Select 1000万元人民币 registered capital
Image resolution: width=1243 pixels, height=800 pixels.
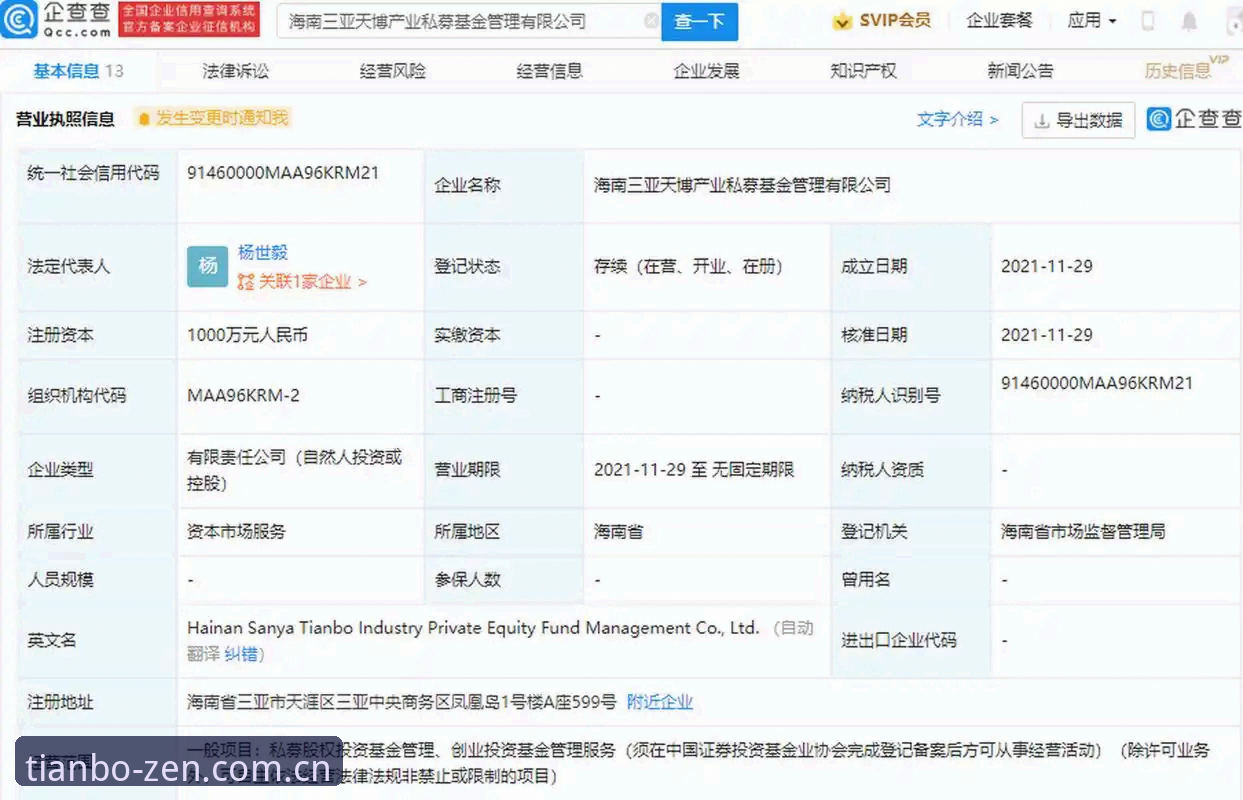247,335
